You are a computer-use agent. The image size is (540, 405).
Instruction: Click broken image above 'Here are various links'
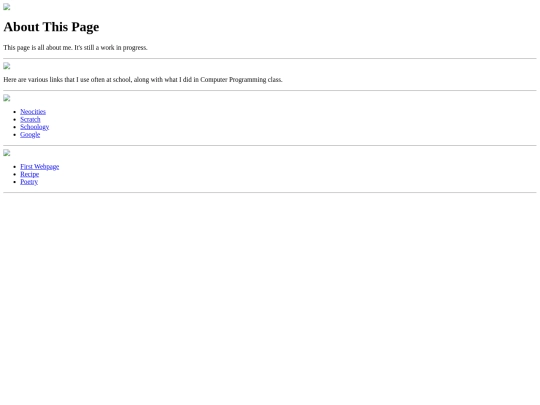[x=7, y=66]
